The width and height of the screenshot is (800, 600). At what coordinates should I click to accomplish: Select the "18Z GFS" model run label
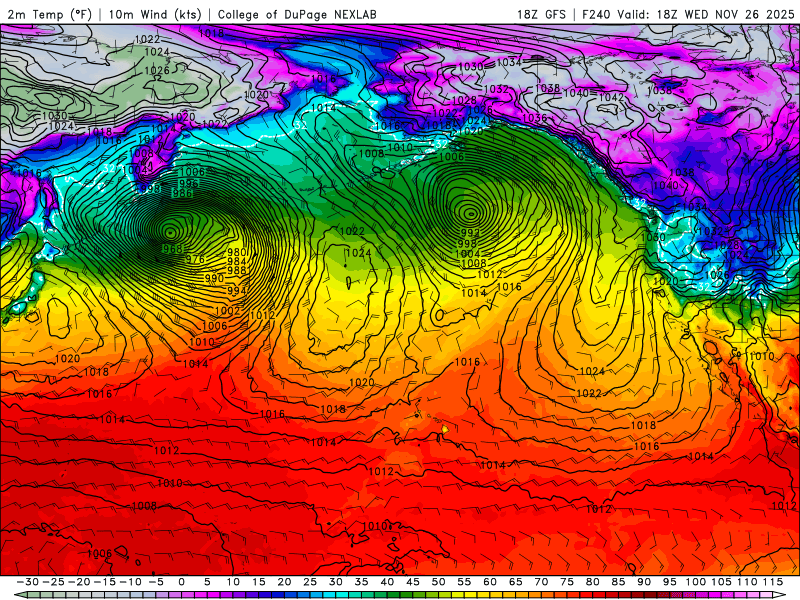click(541, 14)
